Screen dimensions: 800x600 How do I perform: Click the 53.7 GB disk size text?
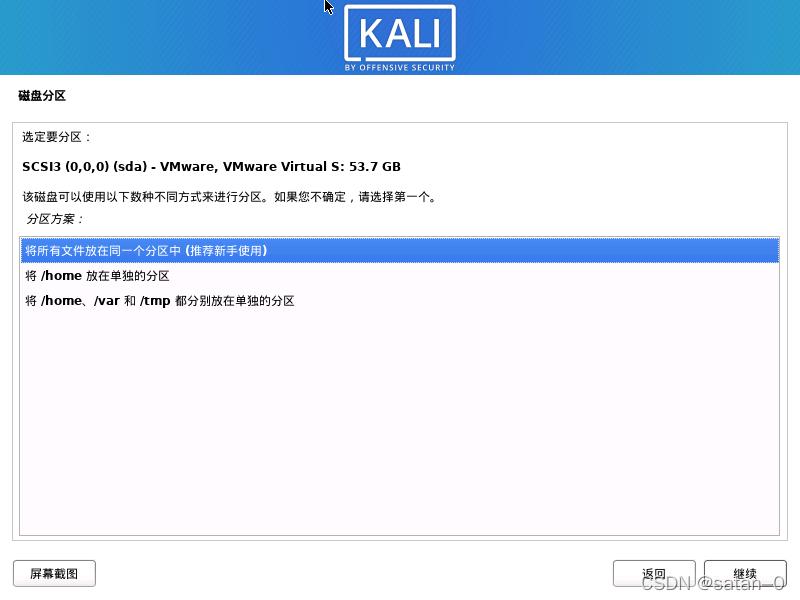click(x=375, y=167)
